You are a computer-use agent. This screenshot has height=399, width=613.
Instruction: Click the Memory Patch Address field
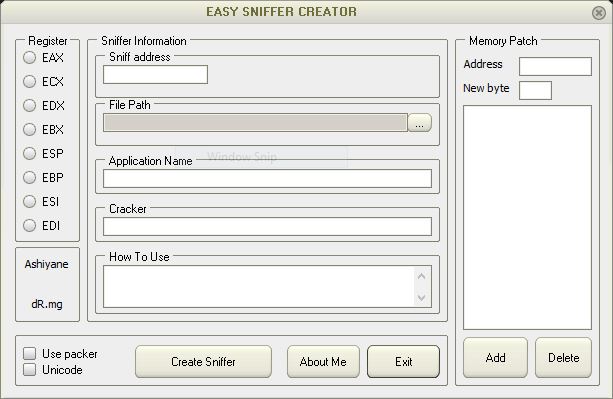tap(555, 66)
